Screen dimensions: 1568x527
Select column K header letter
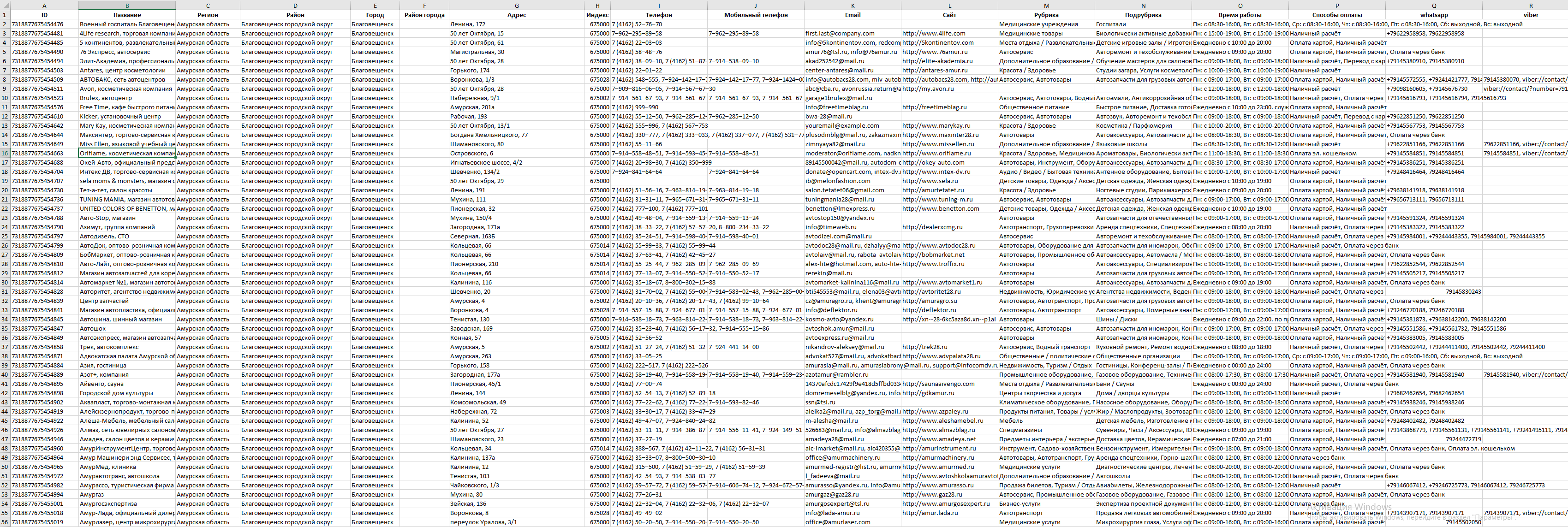[x=852, y=6]
